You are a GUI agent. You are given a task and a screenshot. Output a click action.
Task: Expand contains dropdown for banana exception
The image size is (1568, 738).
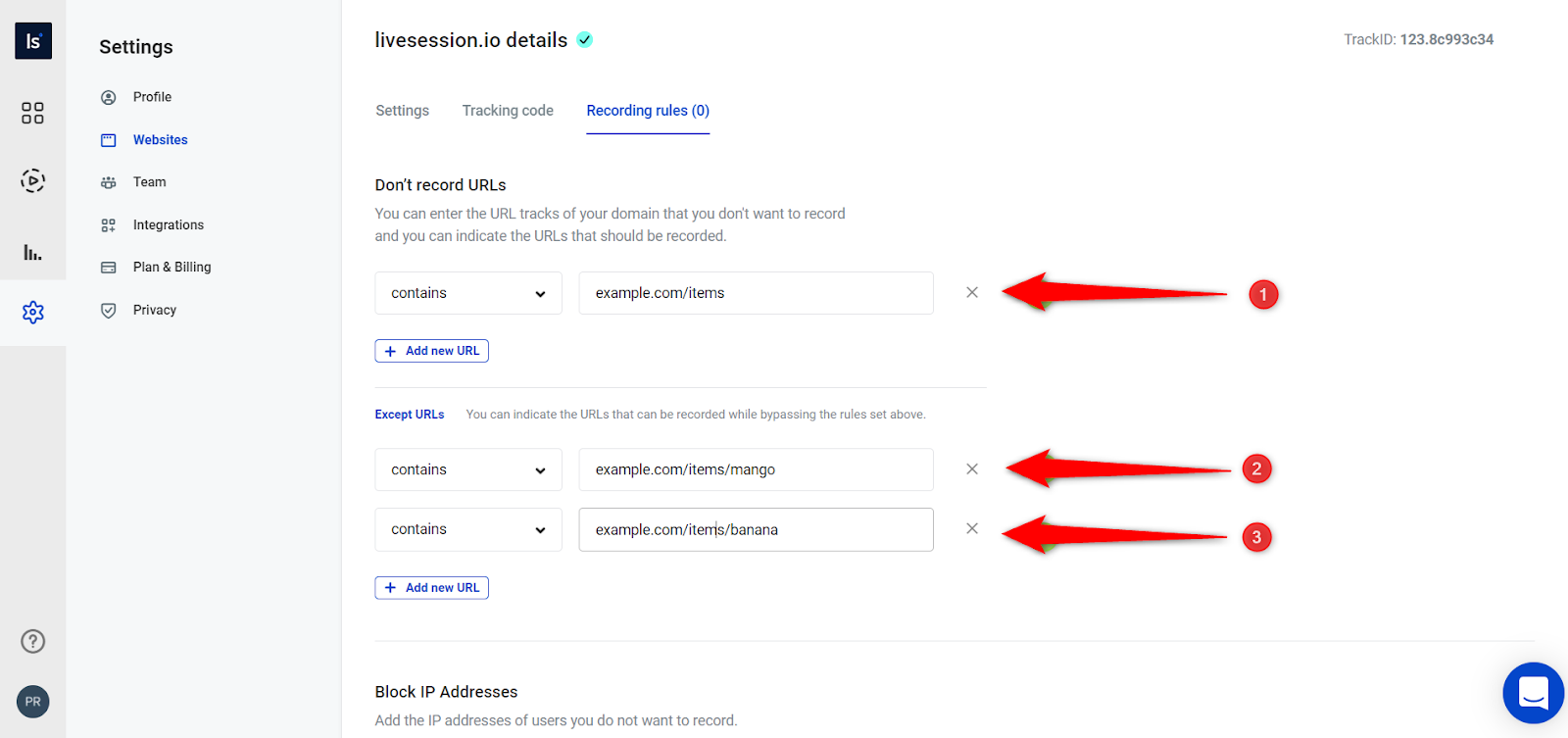tap(467, 529)
